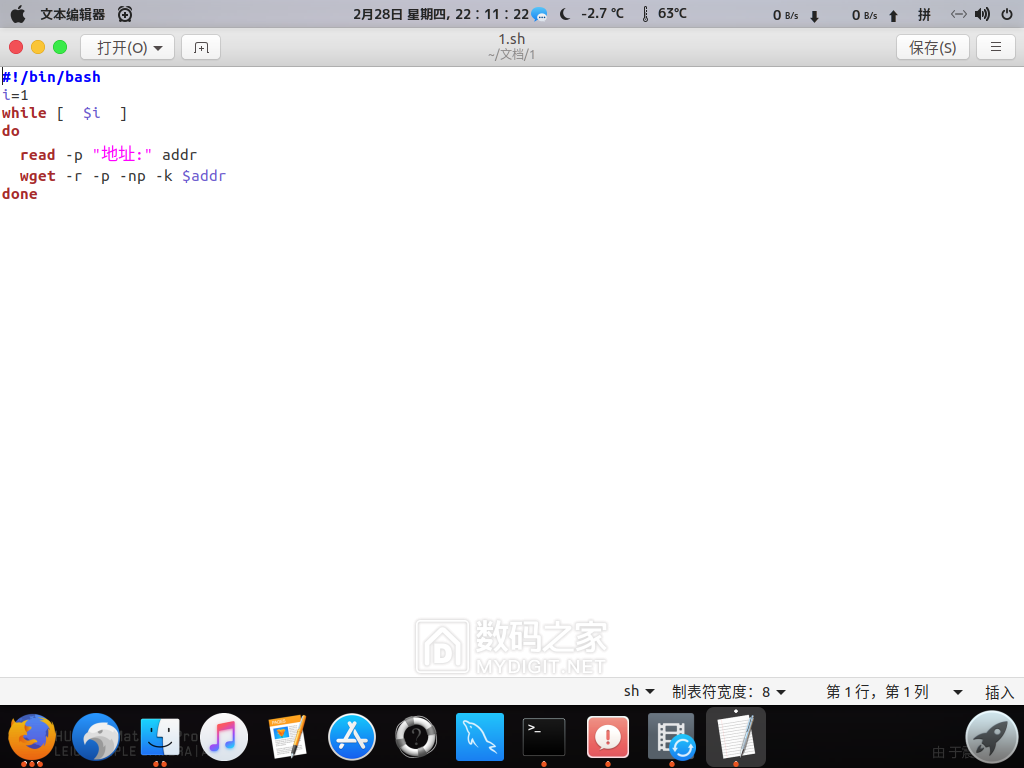Open the 文本编辑器 application menu
Screen dimensions: 1024x768
click(72, 14)
